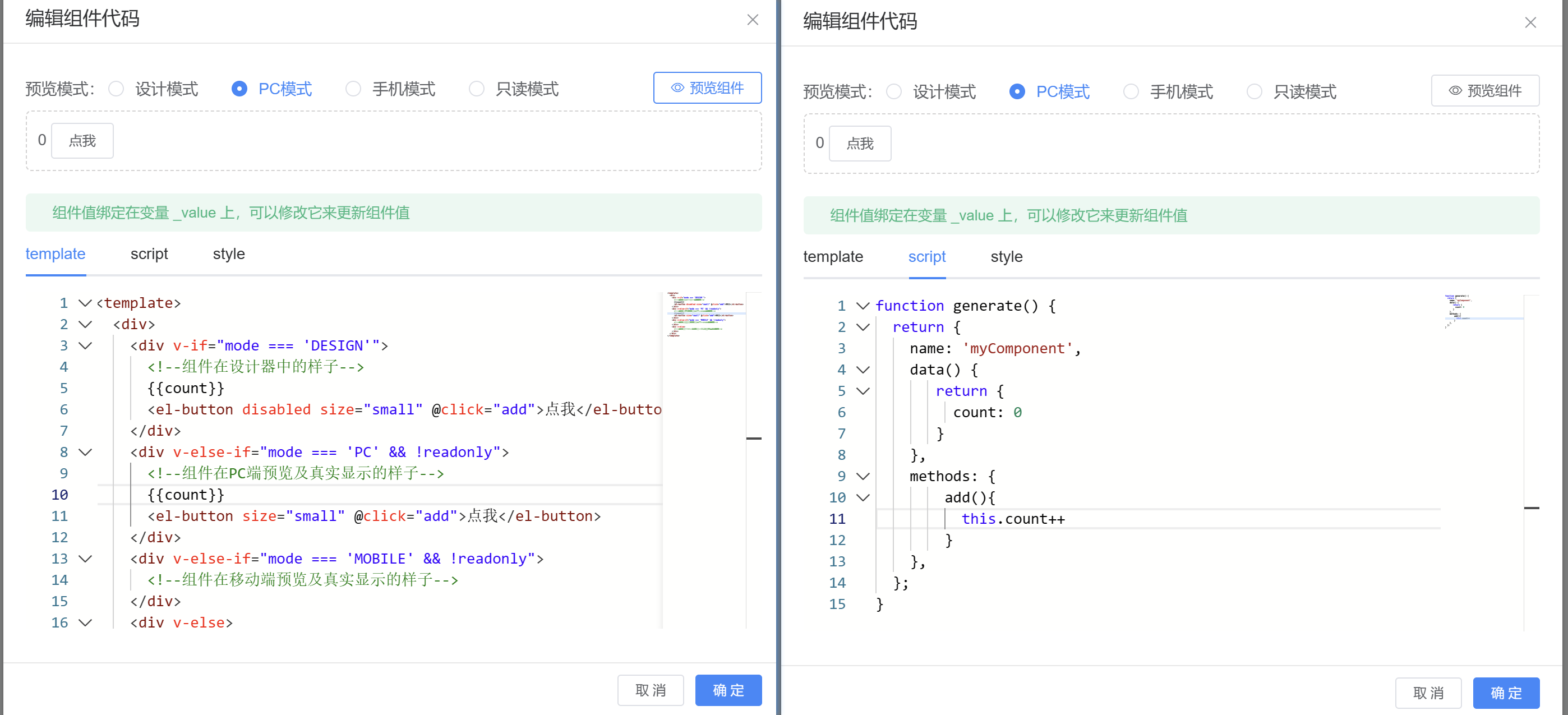Click comment 组件在设计器中的样子 on line 4

(x=256, y=367)
